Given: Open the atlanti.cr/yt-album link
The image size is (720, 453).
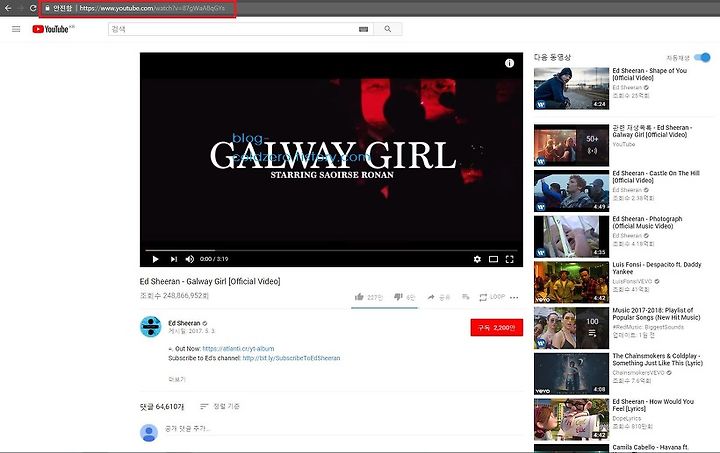Looking at the screenshot, I should click(238, 348).
